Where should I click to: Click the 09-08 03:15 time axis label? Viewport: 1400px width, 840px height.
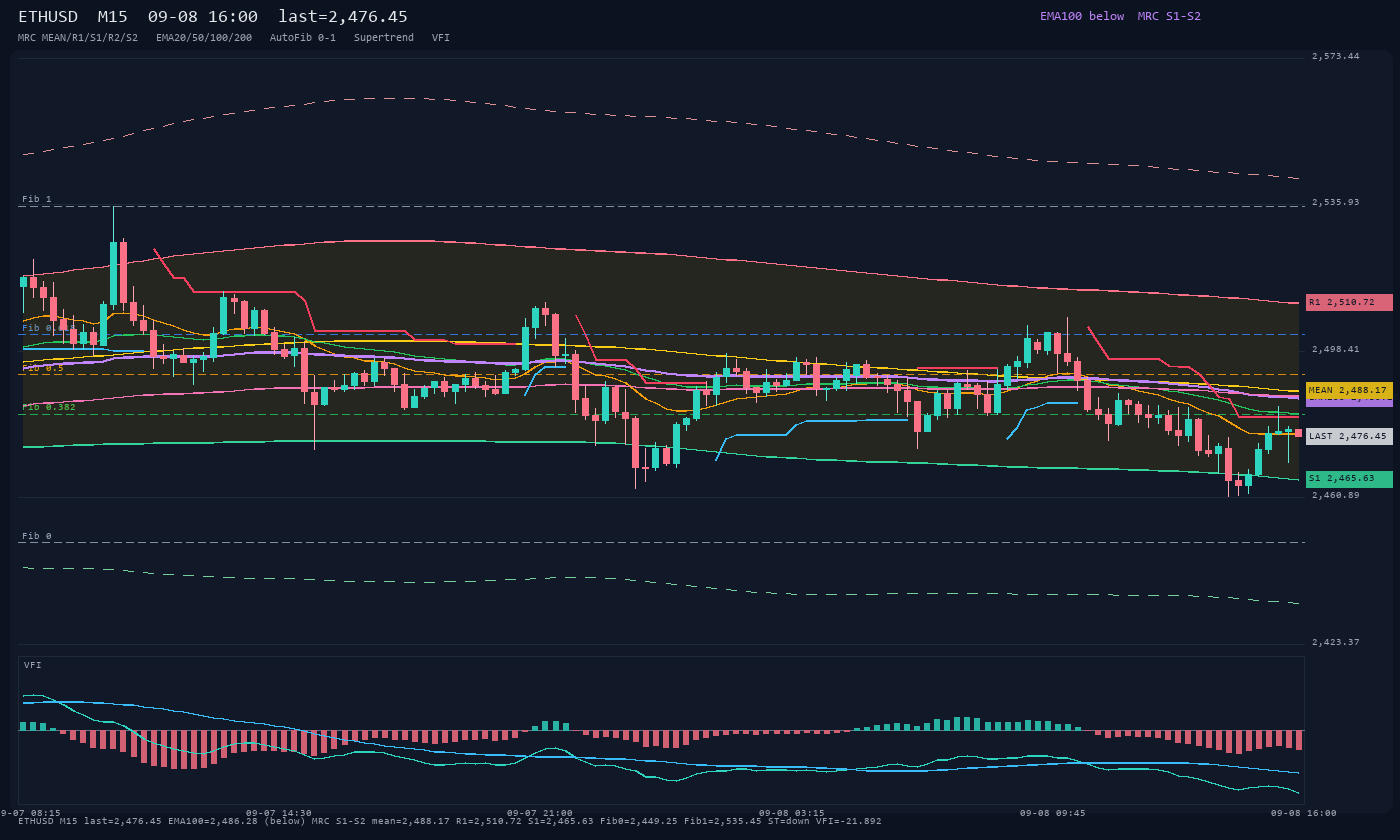click(x=792, y=813)
